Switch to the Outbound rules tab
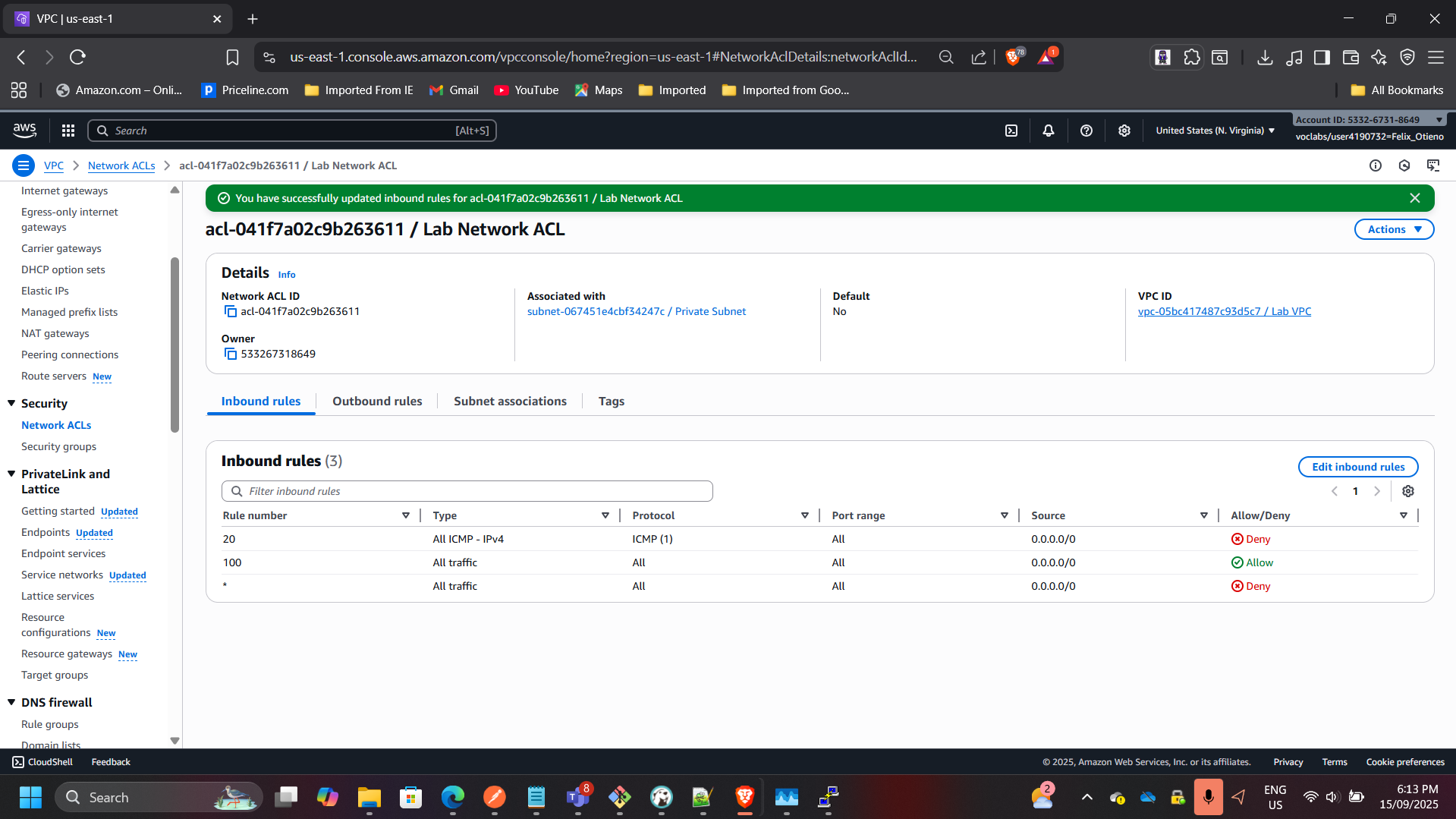The height and width of the screenshot is (819, 1456). coord(377,402)
